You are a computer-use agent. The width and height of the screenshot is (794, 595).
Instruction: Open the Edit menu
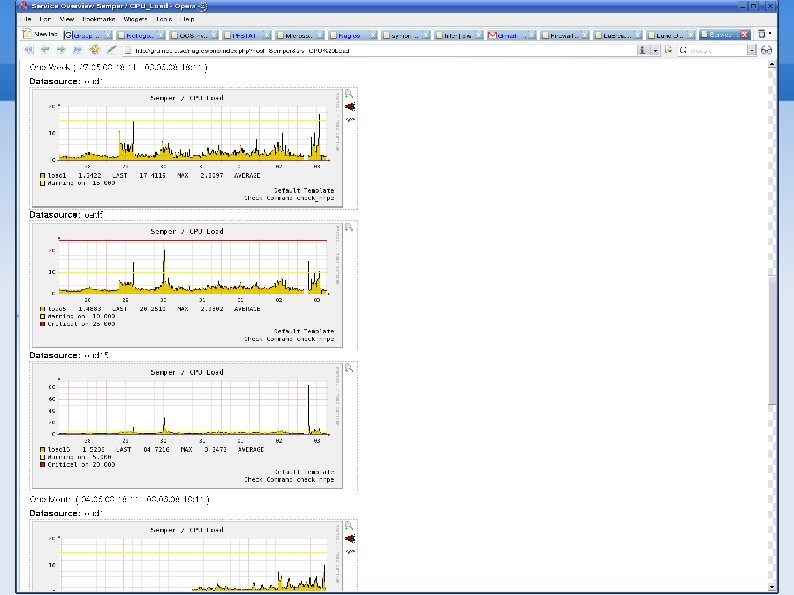[45, 19]
